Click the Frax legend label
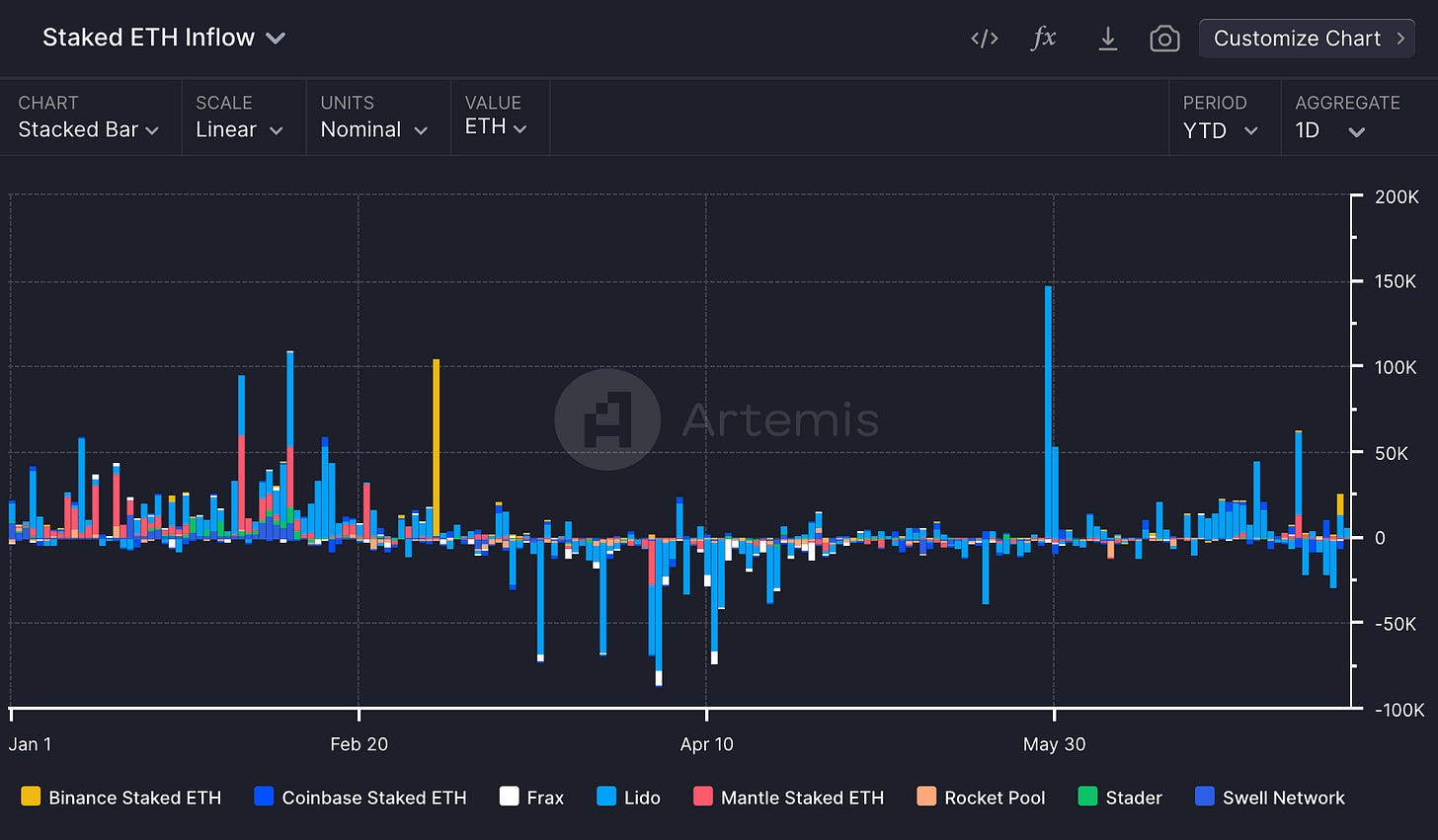Screen dimensions: 1438x840 (545, 798)
